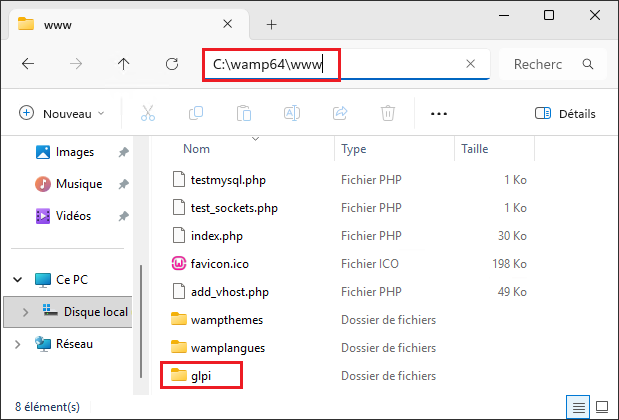Expand the Réseau tree node
This screenshot has height=420, width=619.
pyautogui.click(x=19, y=344)
